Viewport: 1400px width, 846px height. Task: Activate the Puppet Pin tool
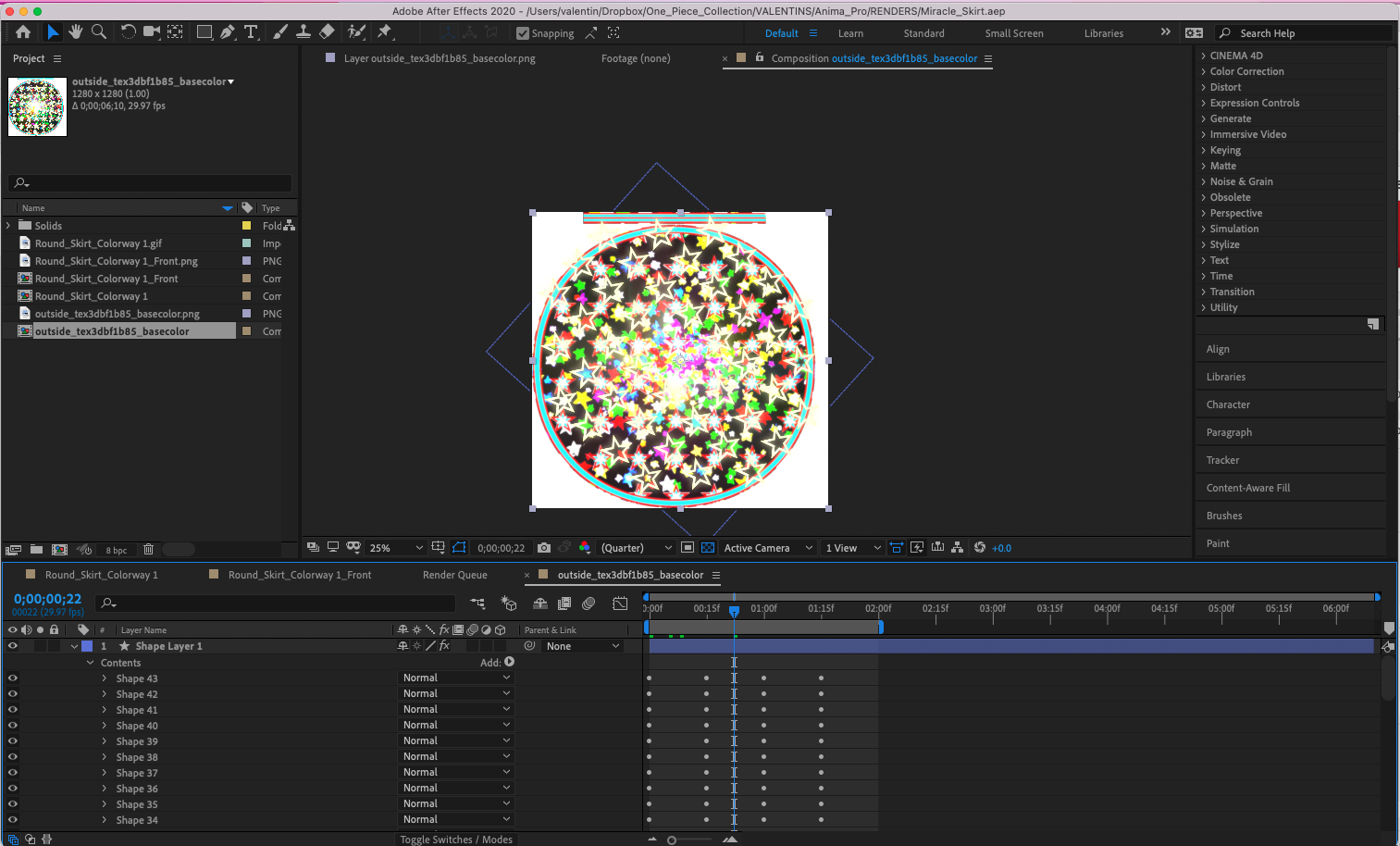pos(384,32)
